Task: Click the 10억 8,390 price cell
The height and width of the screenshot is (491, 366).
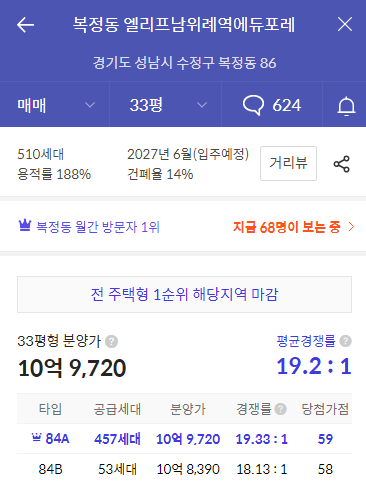Action: coord(188,469)
